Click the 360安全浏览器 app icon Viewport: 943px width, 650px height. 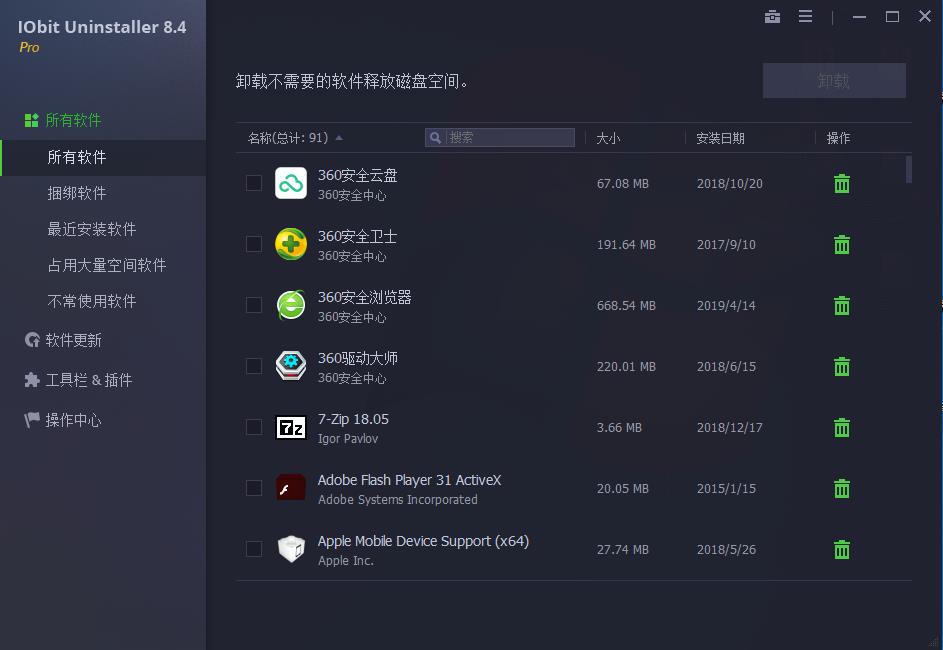(x=291, y=305)
